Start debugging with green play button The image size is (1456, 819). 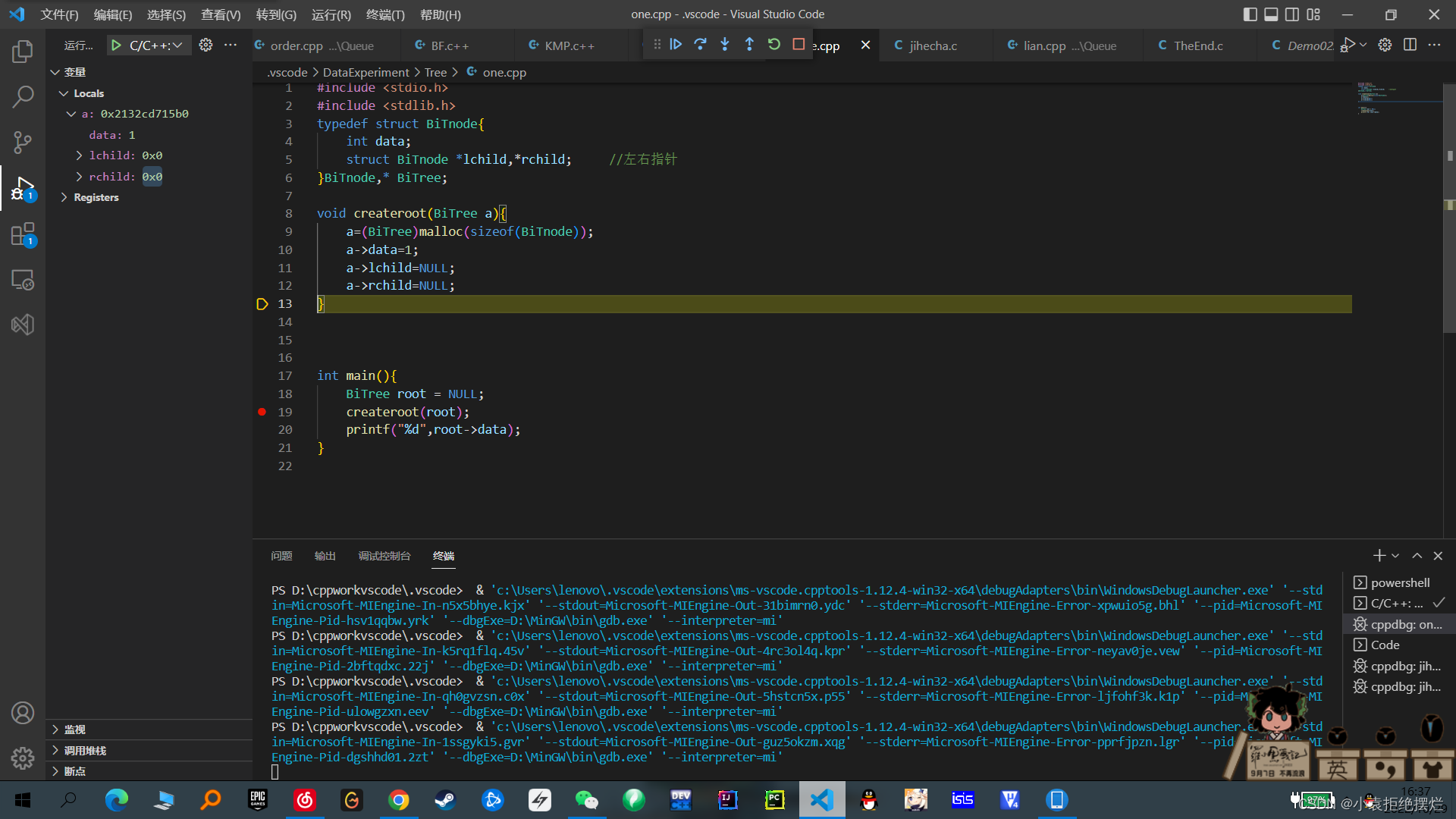[116, 45]
